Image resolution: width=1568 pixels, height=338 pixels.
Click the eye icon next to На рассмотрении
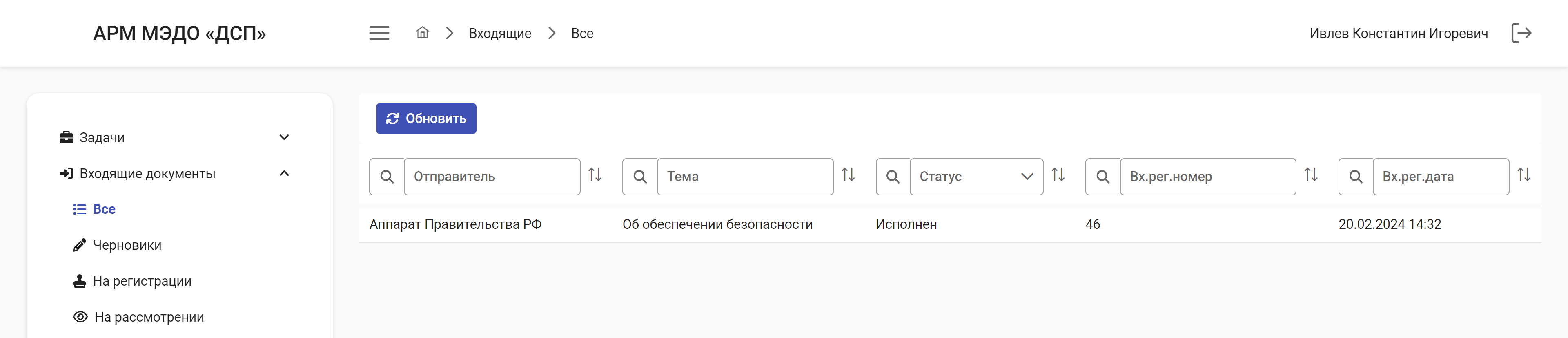[x=80, y=317]
